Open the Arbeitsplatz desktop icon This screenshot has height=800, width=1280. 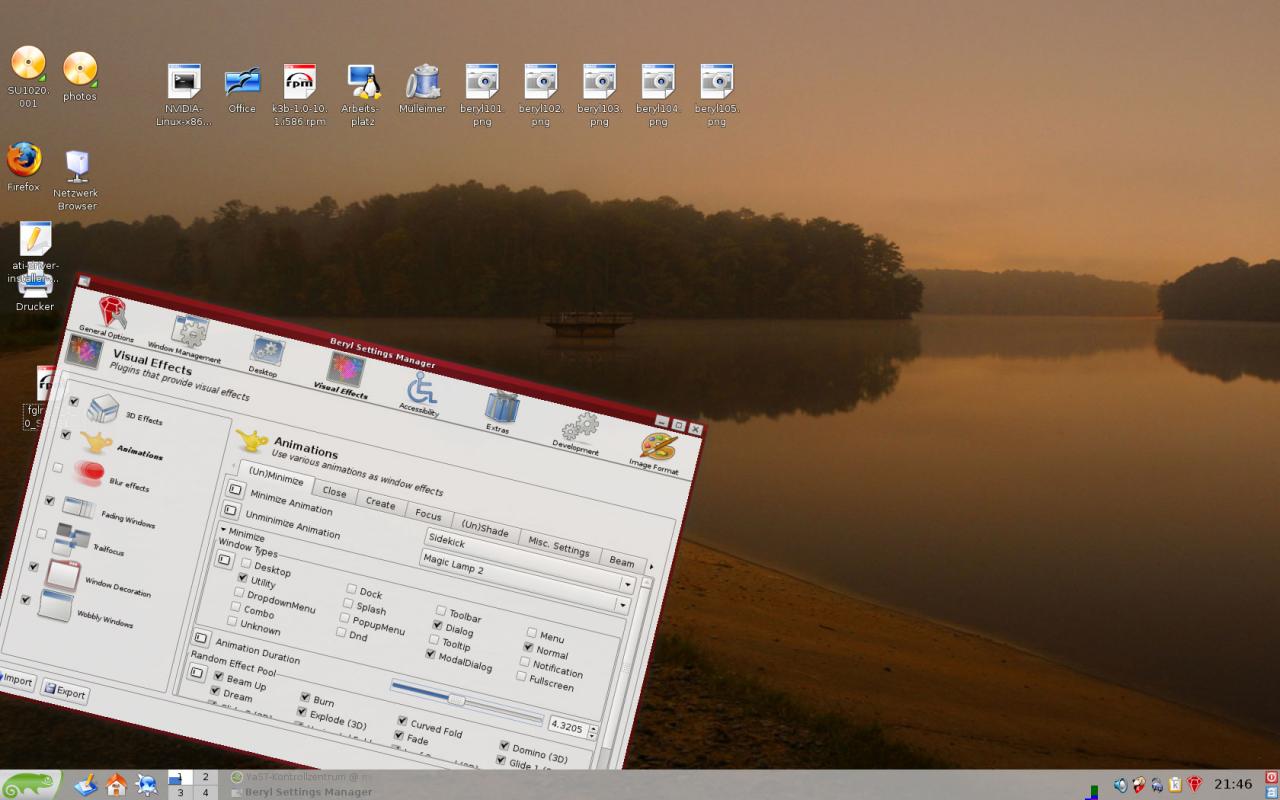pos(364,82)
